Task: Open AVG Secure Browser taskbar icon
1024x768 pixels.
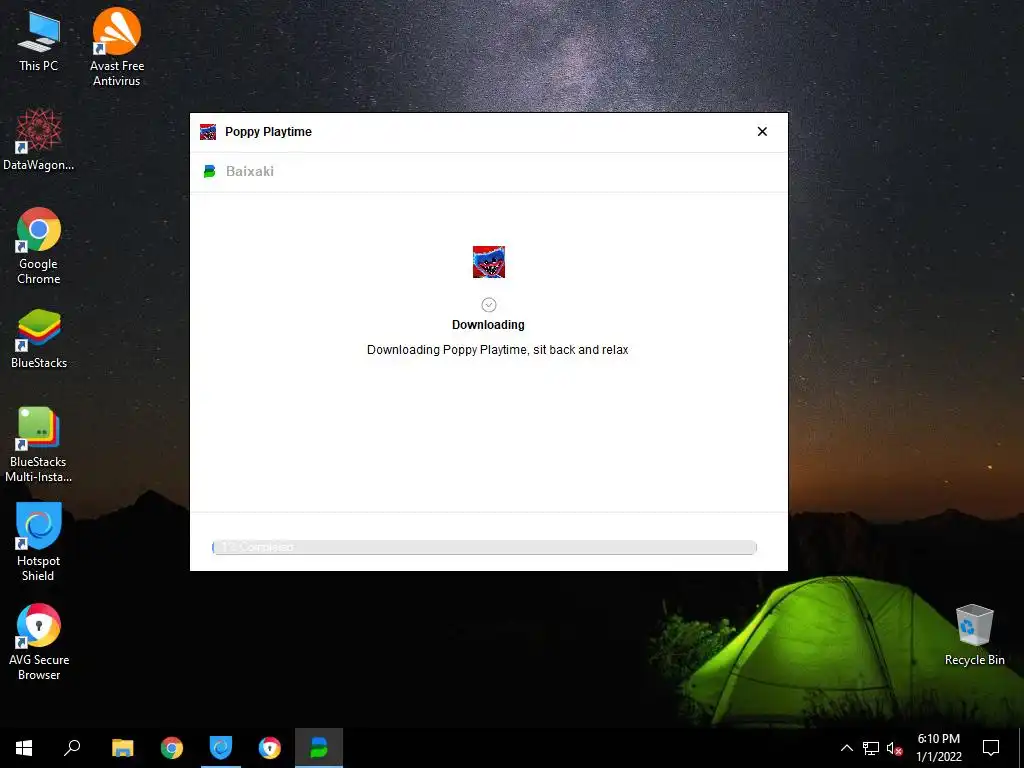Action: click(270, 748)
